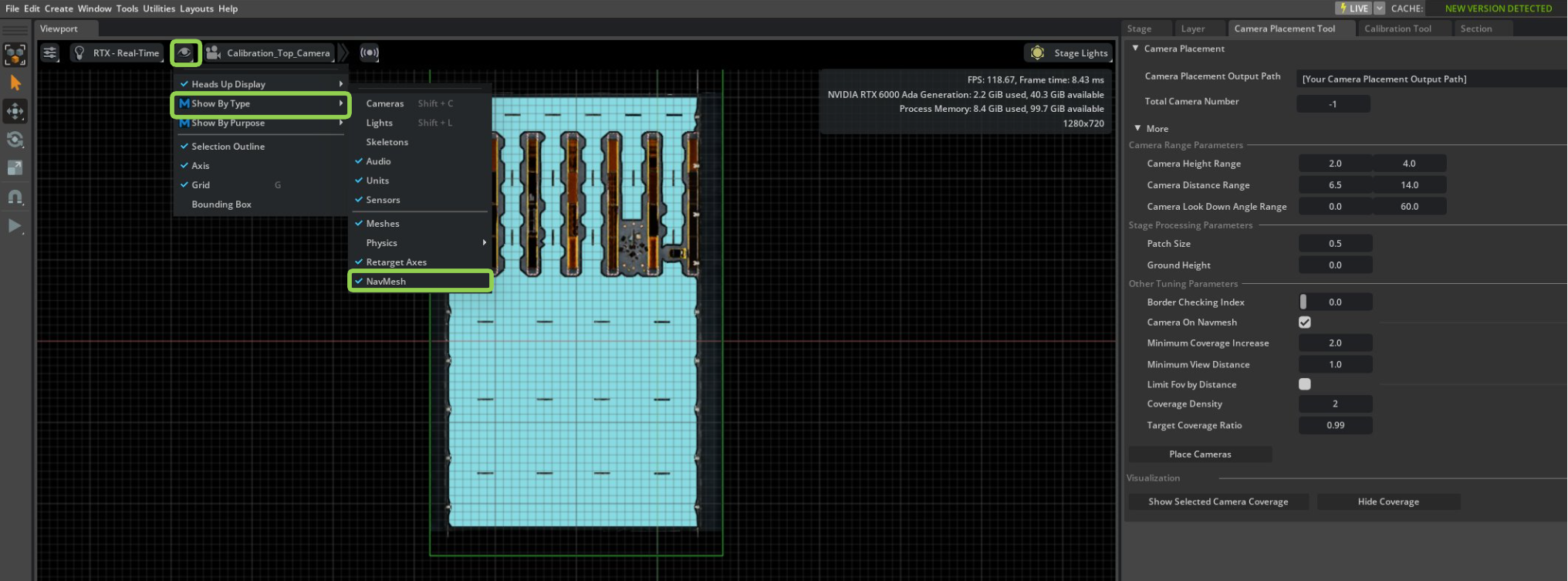The image size is (1568, 581).
Task: Open the Utilities menu
Action: (x=159, y=8)
